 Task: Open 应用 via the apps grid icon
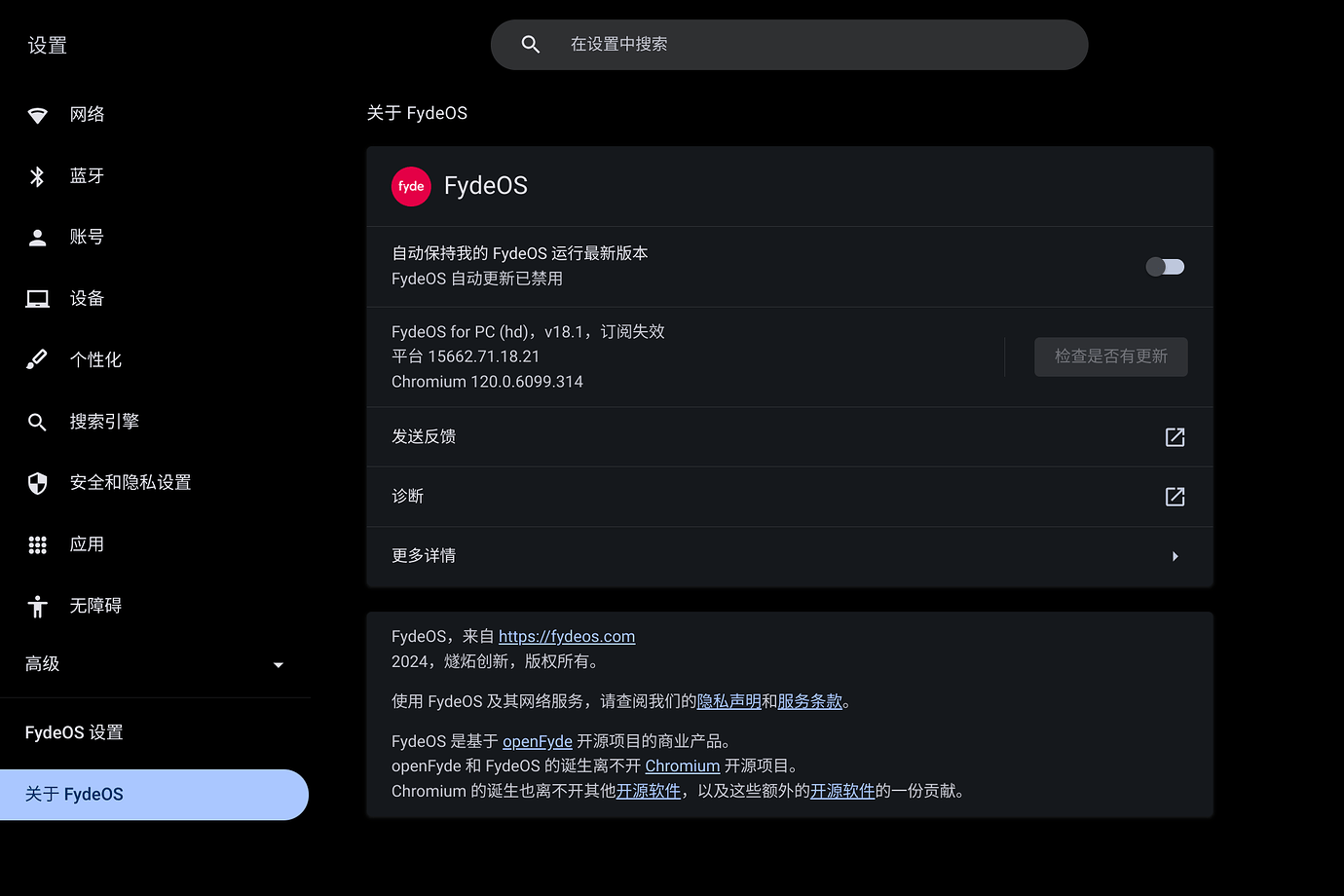(x=37, y=543)
